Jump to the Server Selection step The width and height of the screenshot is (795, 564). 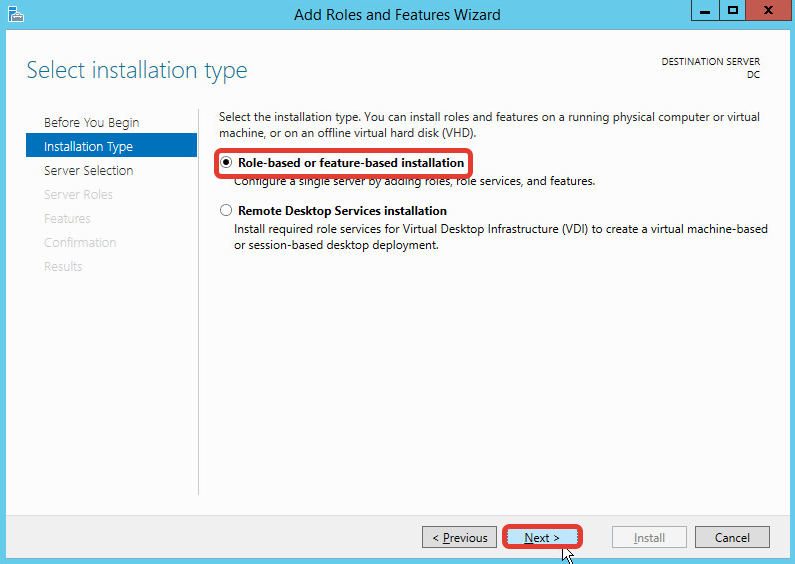(x=88, y=171)
